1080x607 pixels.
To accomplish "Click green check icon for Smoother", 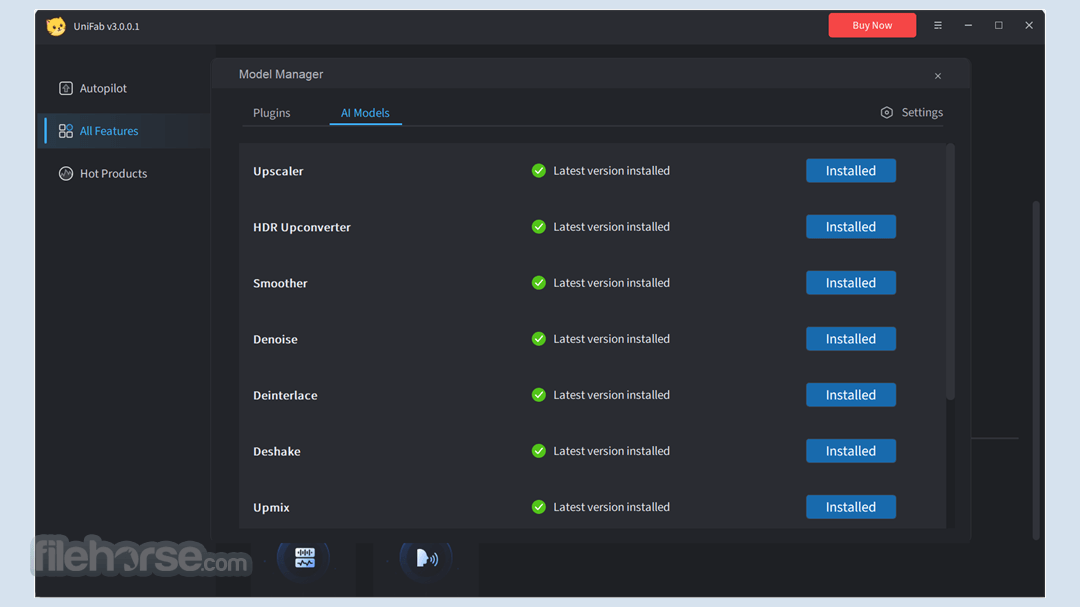I will [539, 282].
